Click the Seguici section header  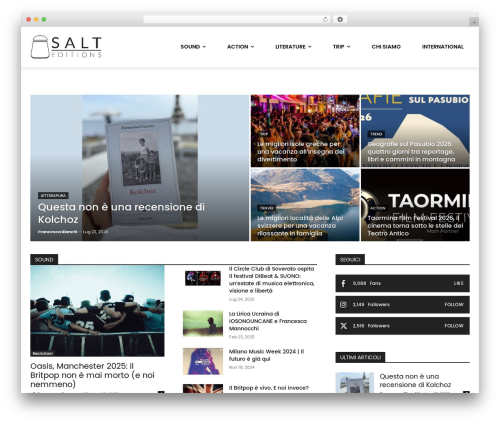[x=350, y=259]
